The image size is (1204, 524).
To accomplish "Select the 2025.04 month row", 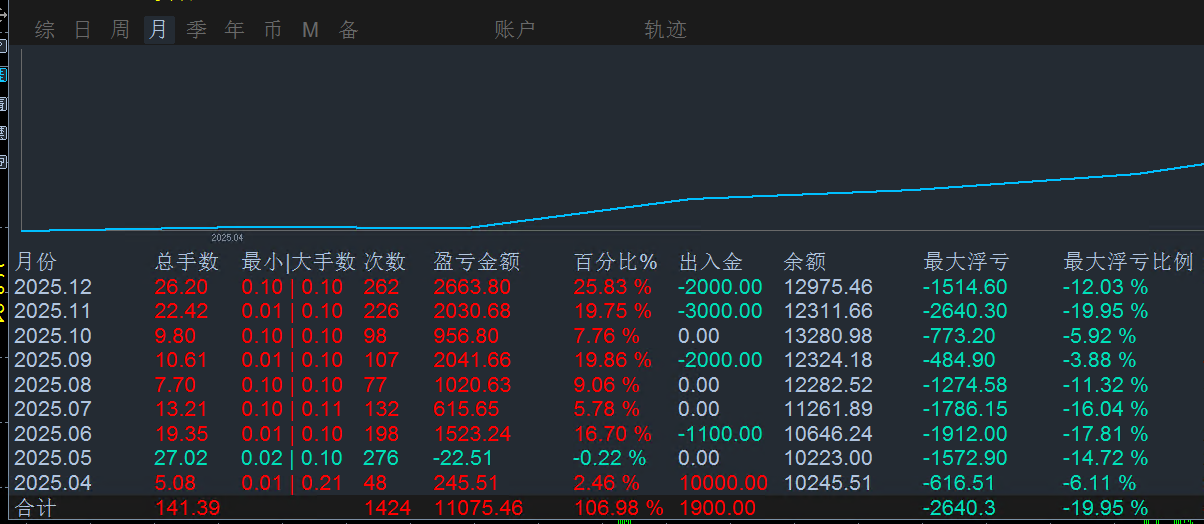I will pos(608,483).
